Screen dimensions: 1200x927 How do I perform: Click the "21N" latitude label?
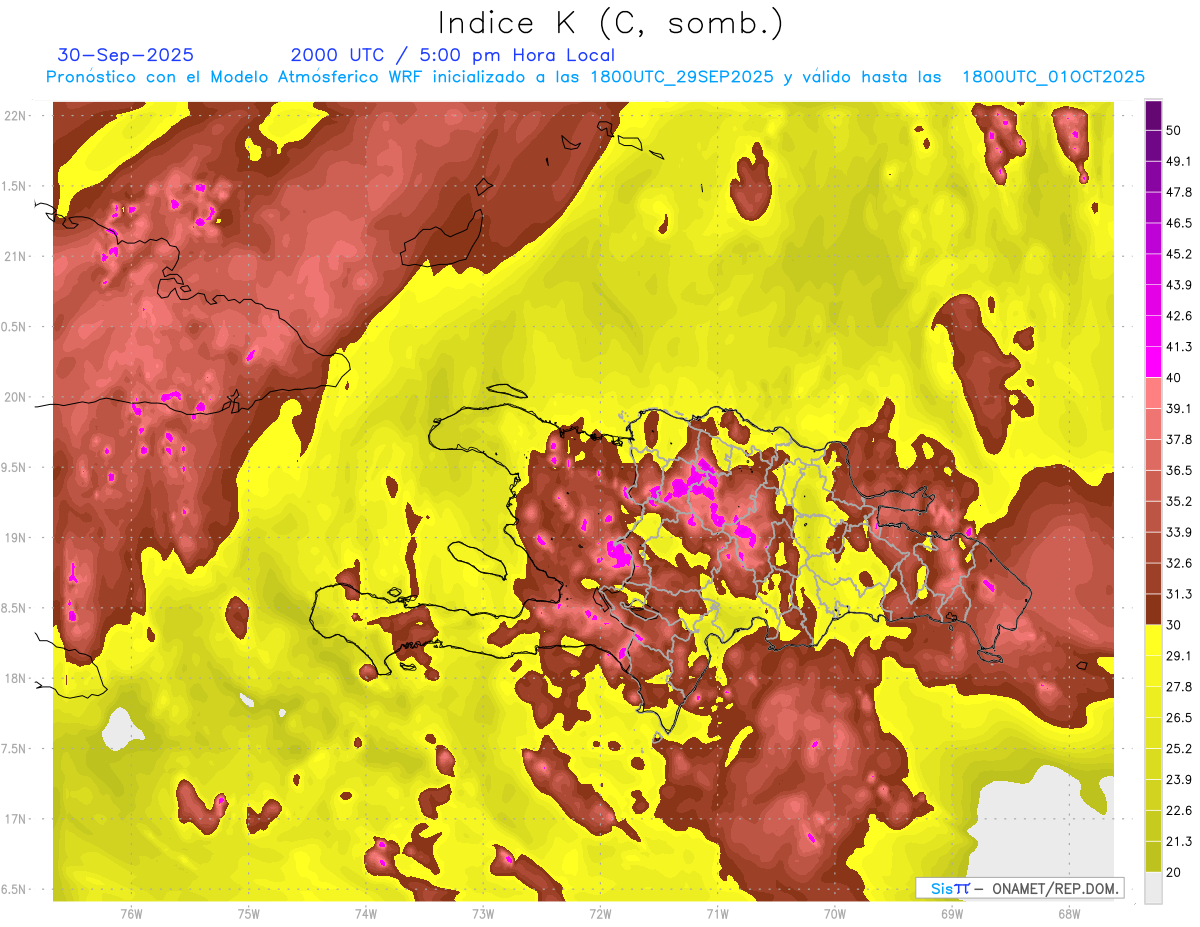point(17,256)
